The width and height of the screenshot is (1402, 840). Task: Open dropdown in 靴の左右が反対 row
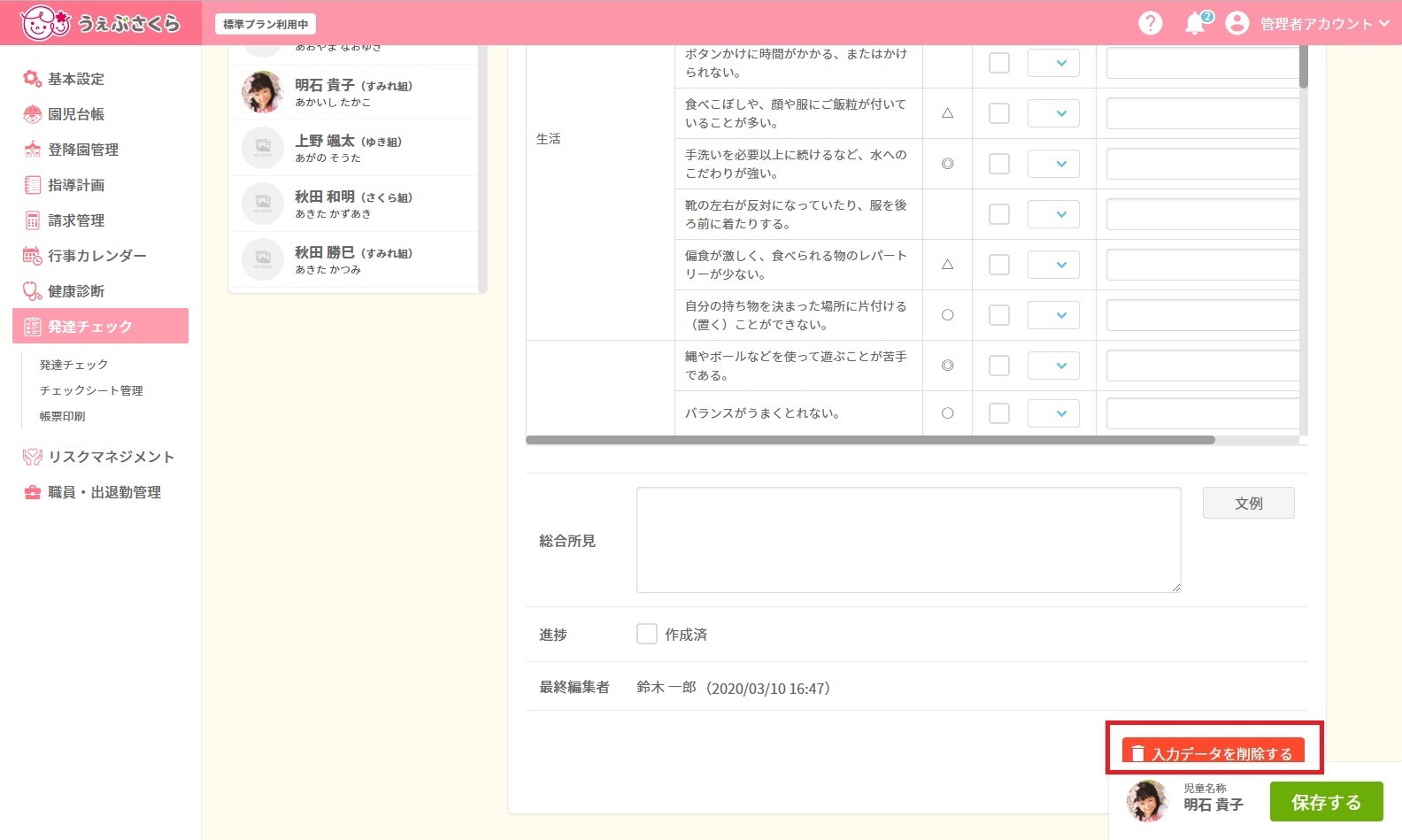click(1053, 214)
